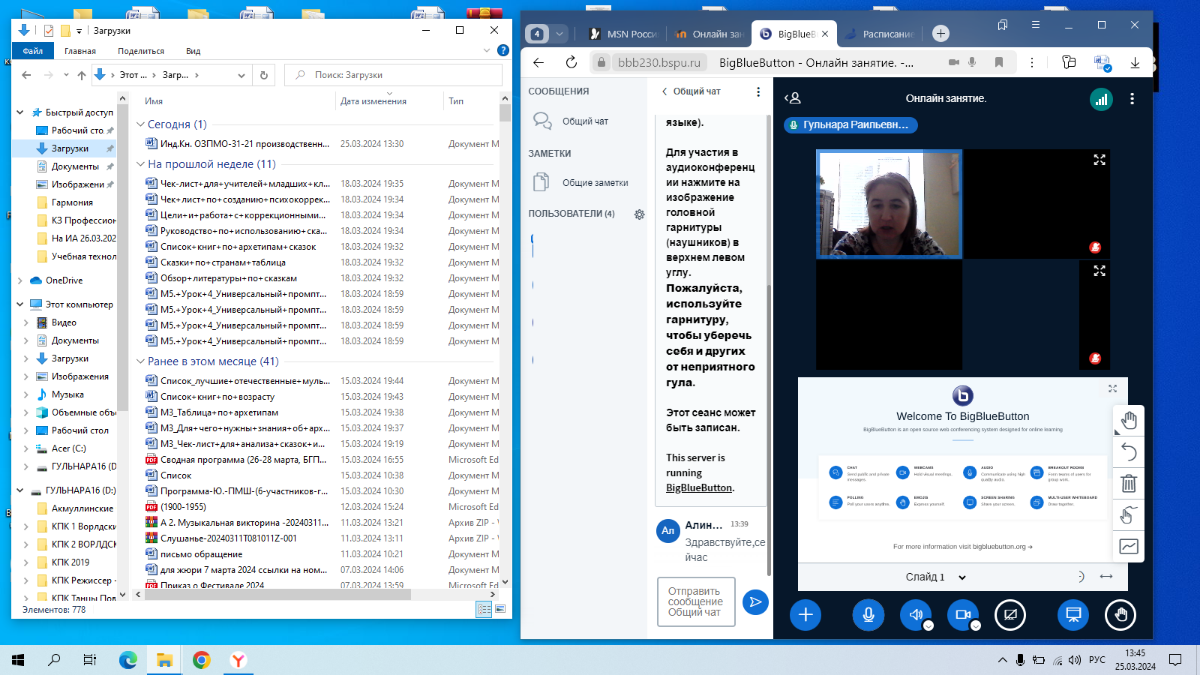Open audio device options arrow on speaker
The height and width of the screenshot is (675, 1200).
pos(928,626)
